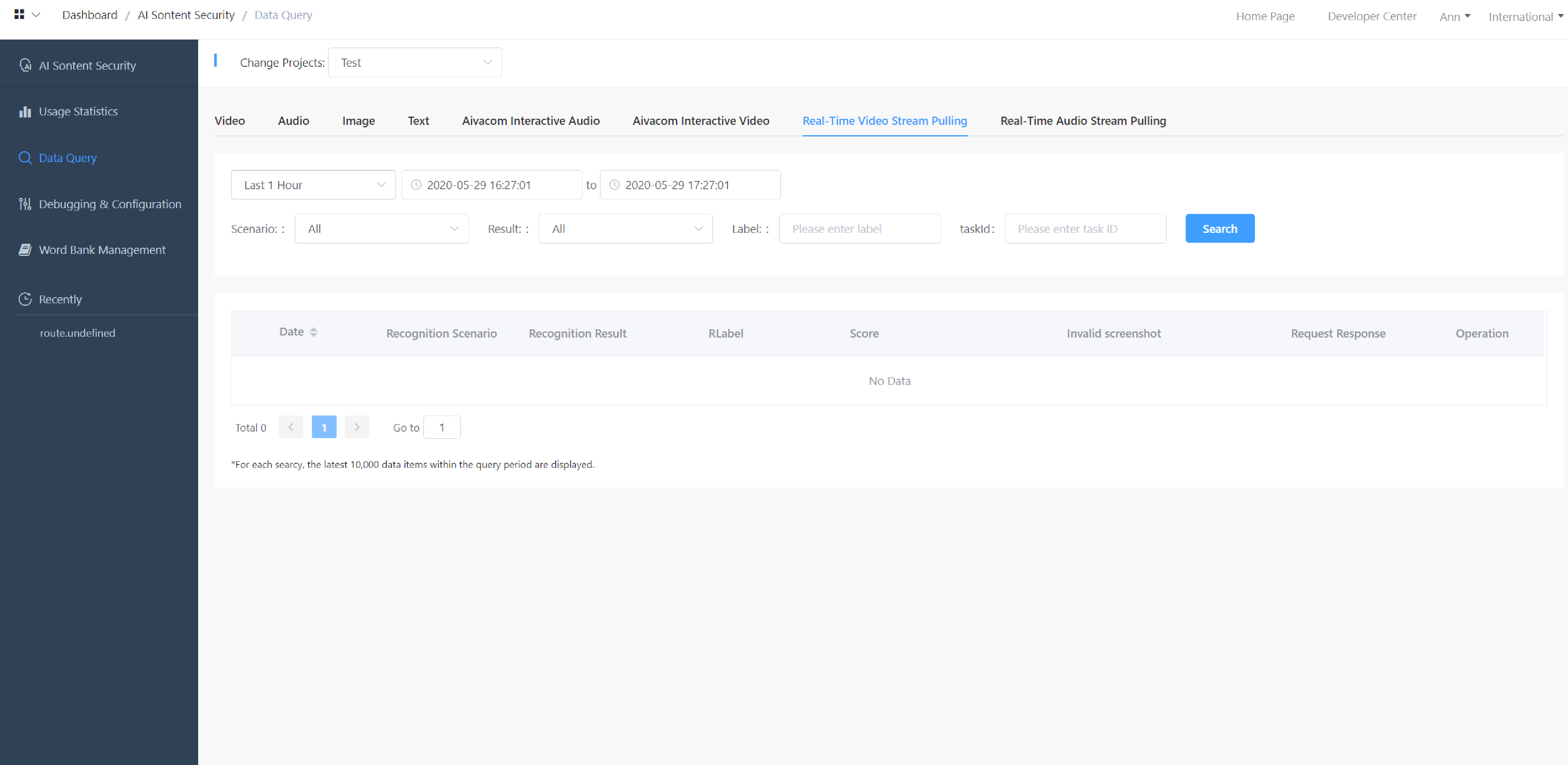Screen dimensions: 1568x765
Task: Sort table by Date column arrows
Action: (x=314, y=332)
